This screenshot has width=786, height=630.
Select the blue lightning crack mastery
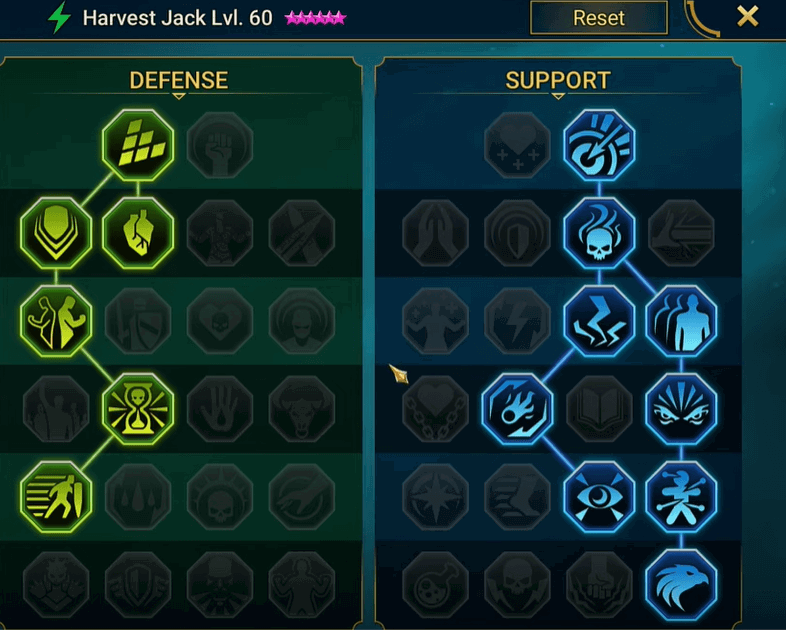599,321
